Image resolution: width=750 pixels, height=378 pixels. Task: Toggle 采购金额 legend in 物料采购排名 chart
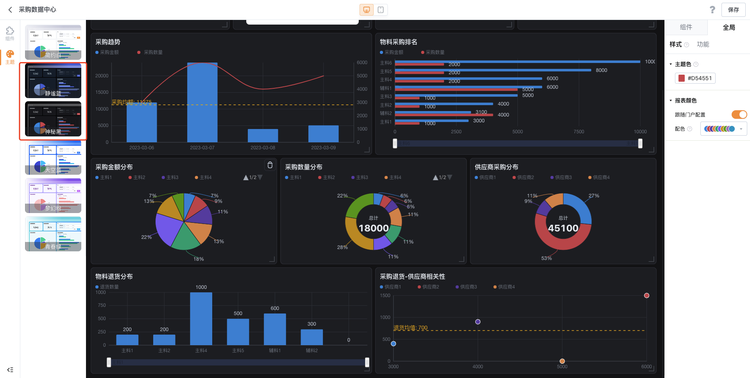point(392,52)
